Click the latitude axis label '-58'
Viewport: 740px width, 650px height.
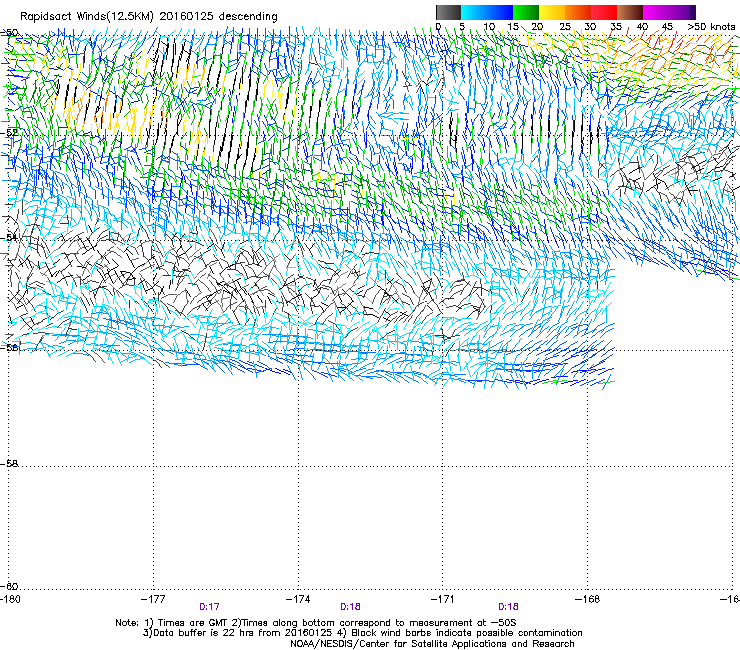pyautogui.click(x=9, y=464)
